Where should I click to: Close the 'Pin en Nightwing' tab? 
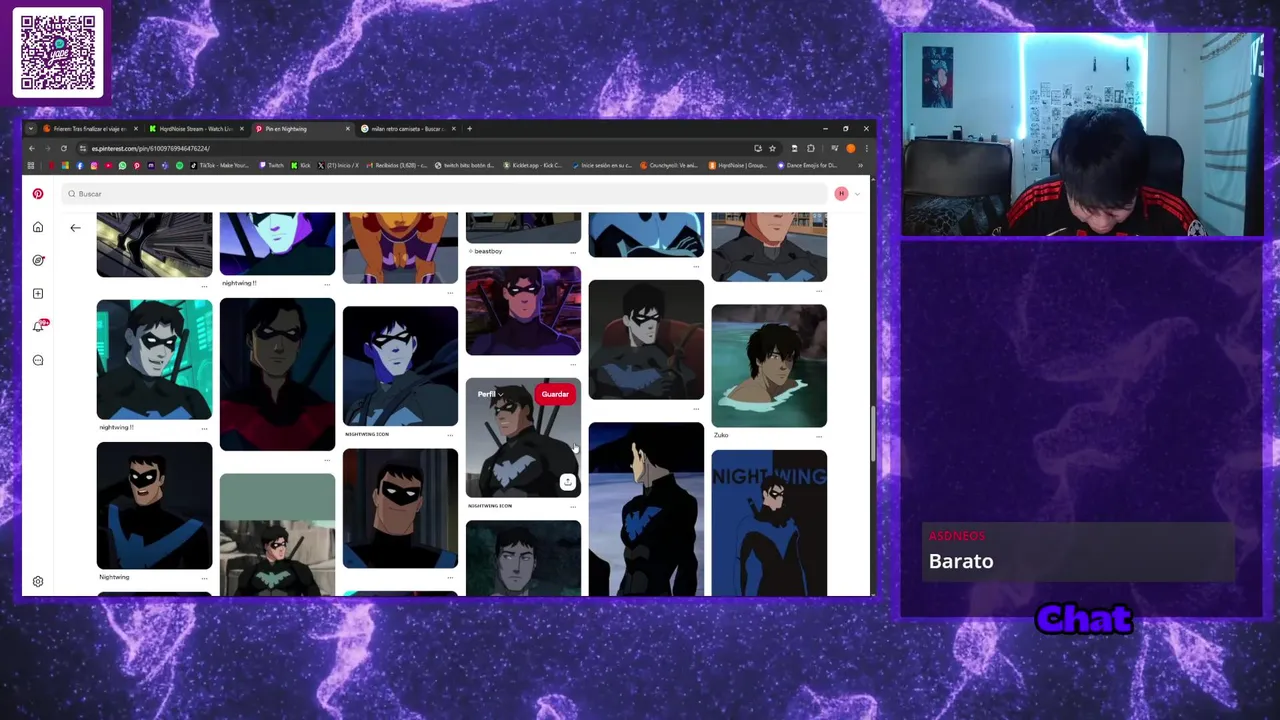click(348, 128)
